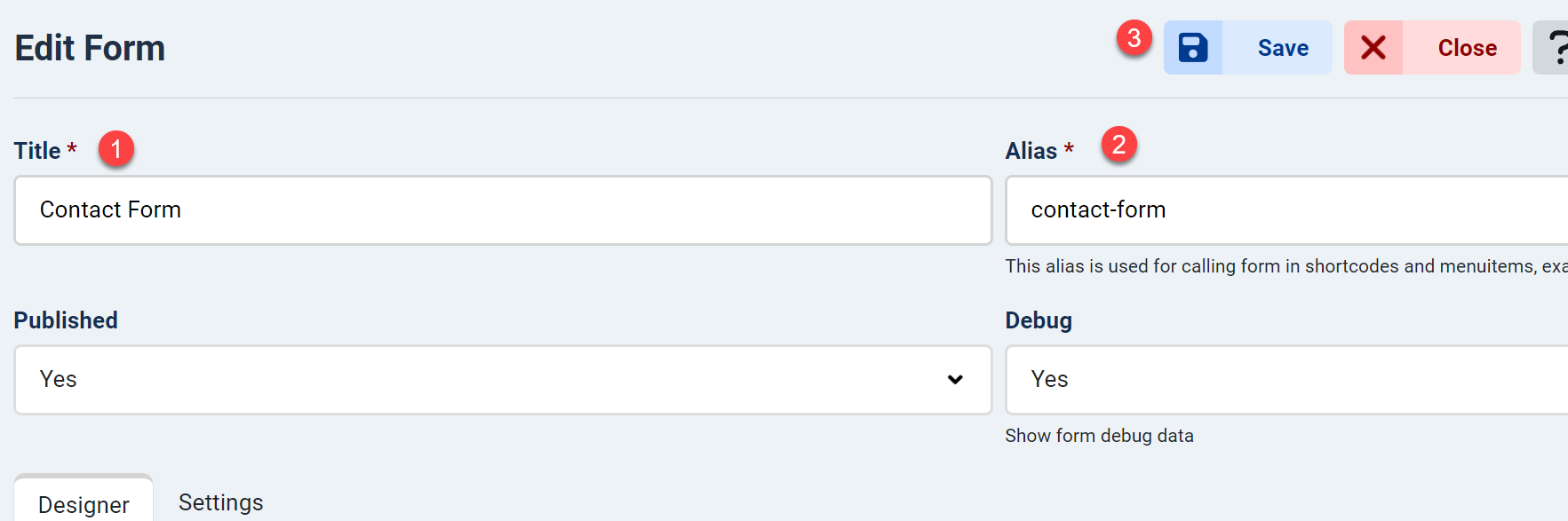Viewport: 1568px width, 521px height.
Task: Open the Debug Yes dropdown
Action: click(x=1286, y=380)
